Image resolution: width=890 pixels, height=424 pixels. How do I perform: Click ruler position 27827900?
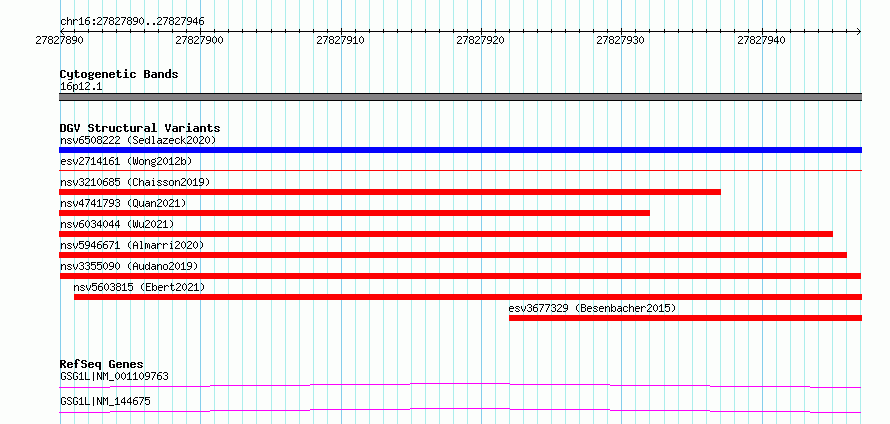[x=200, y=40]
